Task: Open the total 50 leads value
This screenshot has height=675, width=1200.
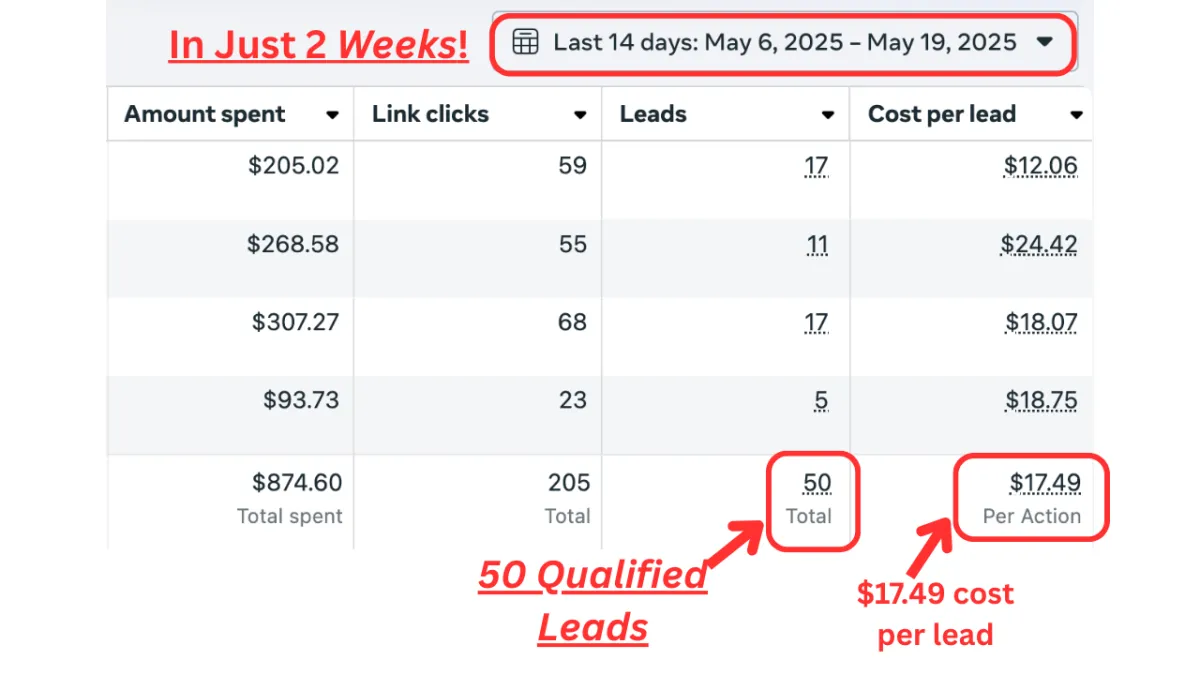Action: (x=817, y=484)
